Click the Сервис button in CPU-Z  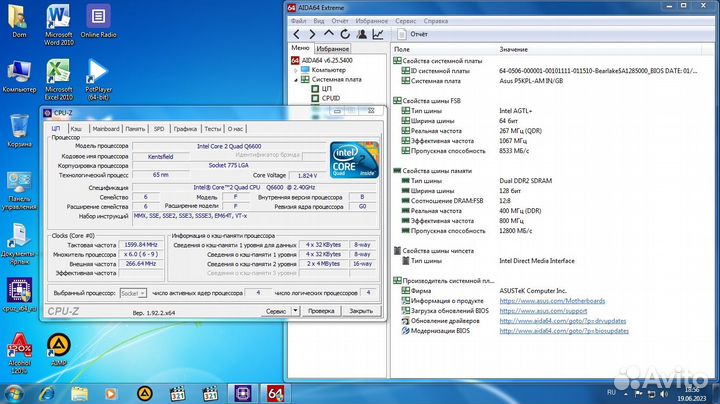pos(276,311)
